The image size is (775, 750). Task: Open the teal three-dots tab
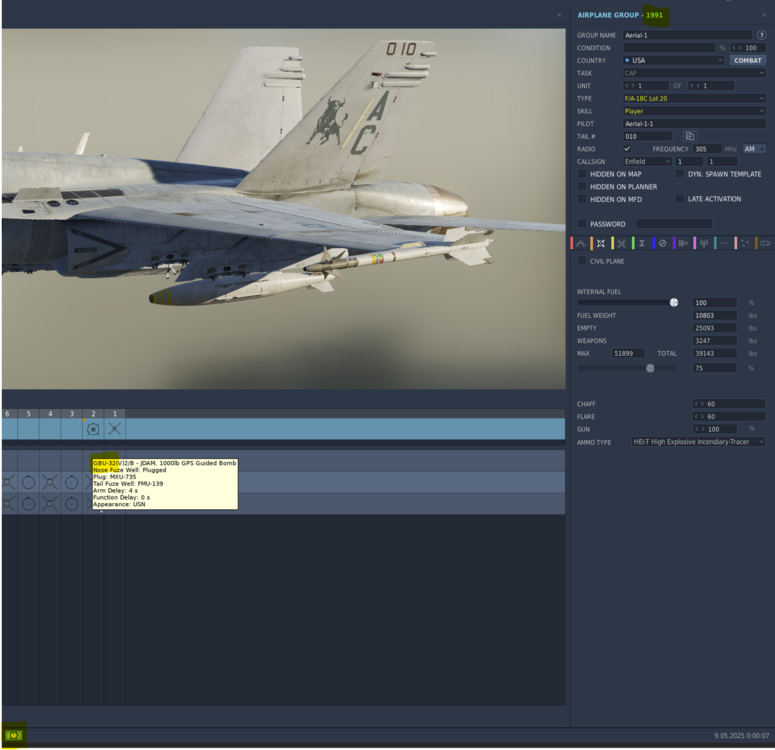click(724, 243)
